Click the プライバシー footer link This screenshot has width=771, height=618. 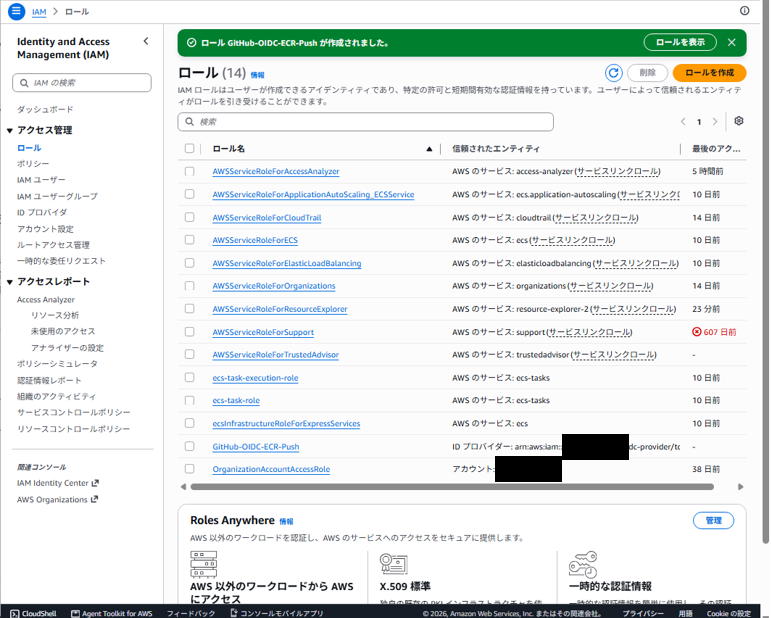click(643, 613)
